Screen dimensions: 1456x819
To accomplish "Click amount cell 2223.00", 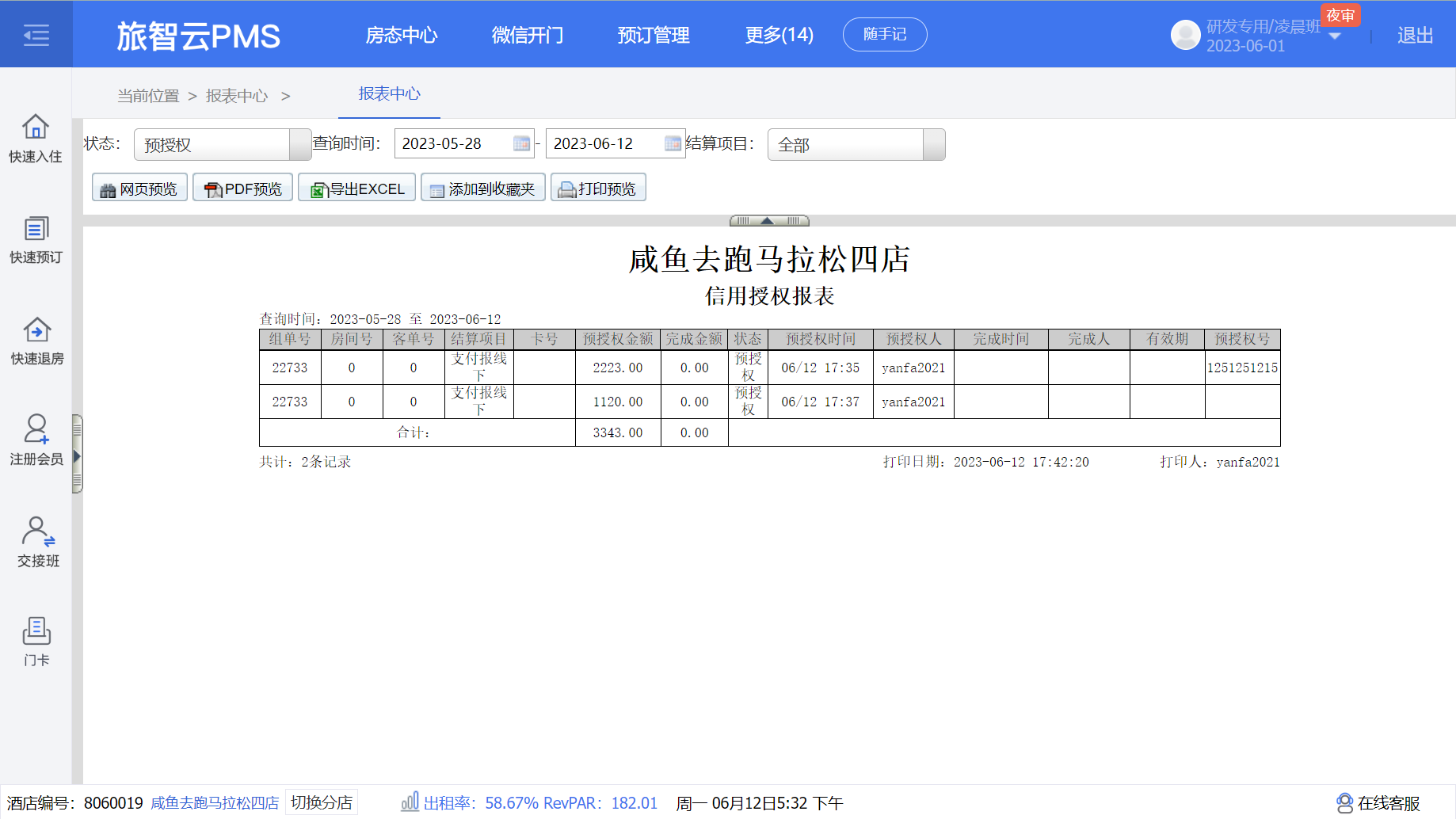I will tap(618, 368).
